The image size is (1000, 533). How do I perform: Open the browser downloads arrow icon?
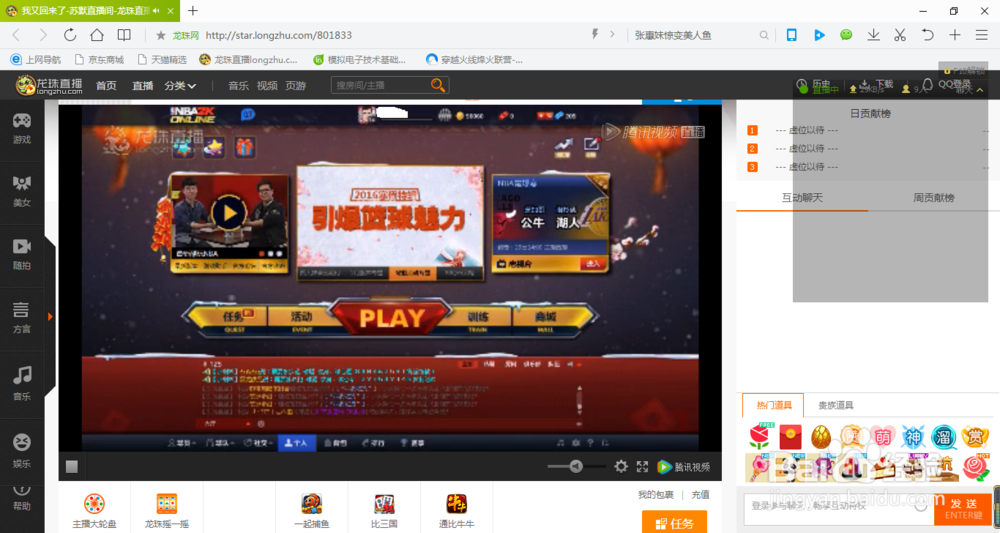coord(873,35)
